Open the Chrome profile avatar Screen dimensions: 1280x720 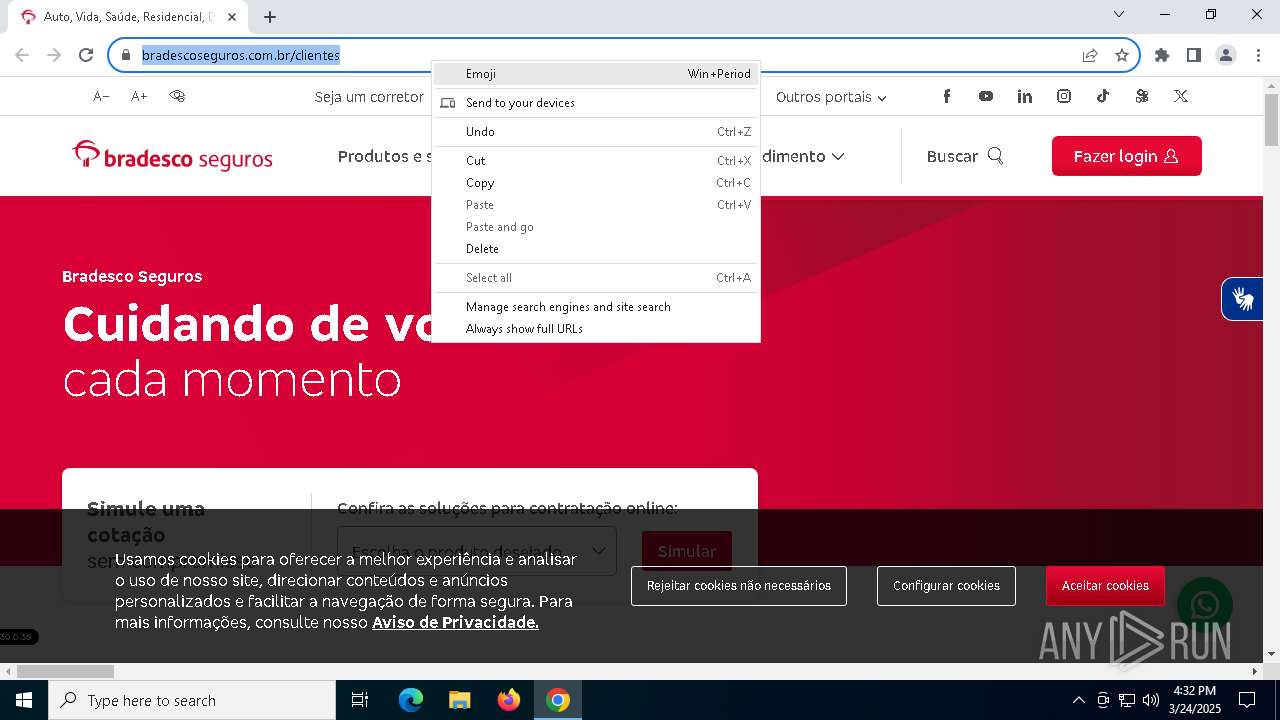point(1226,55)
